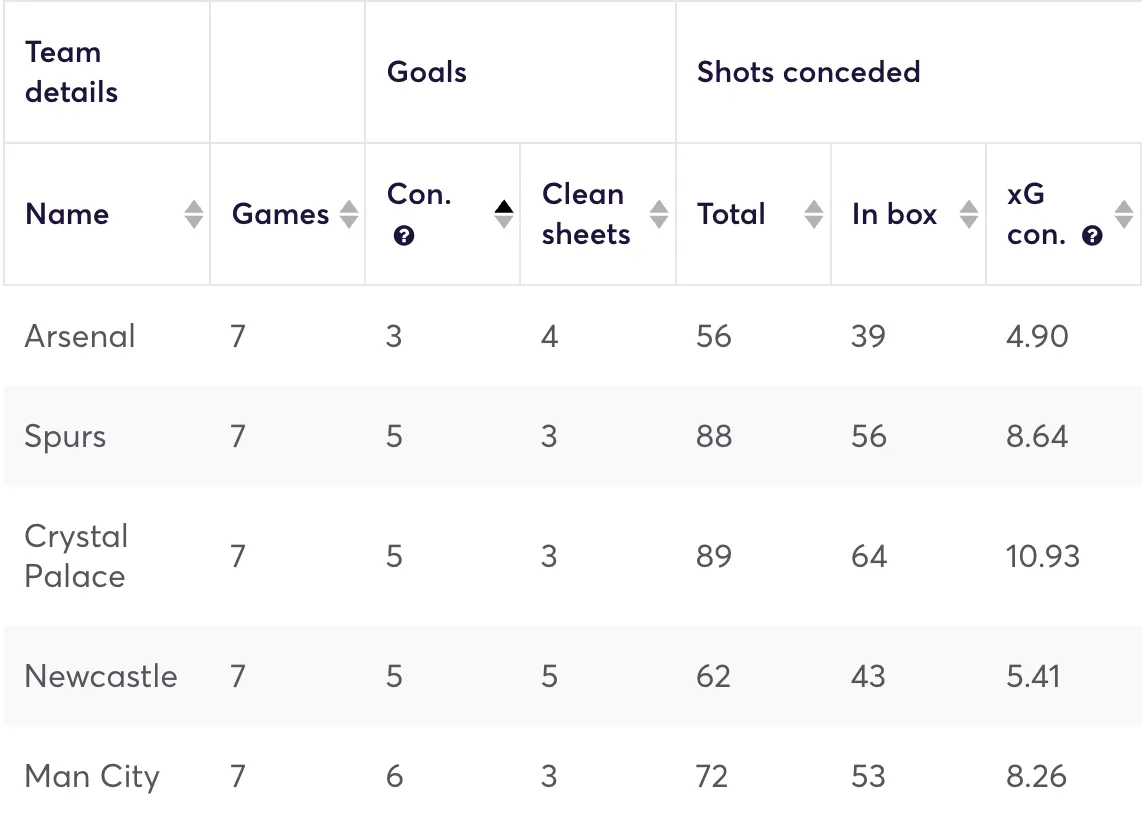
Task: Click the Total column header label
Action: (731, 214)
